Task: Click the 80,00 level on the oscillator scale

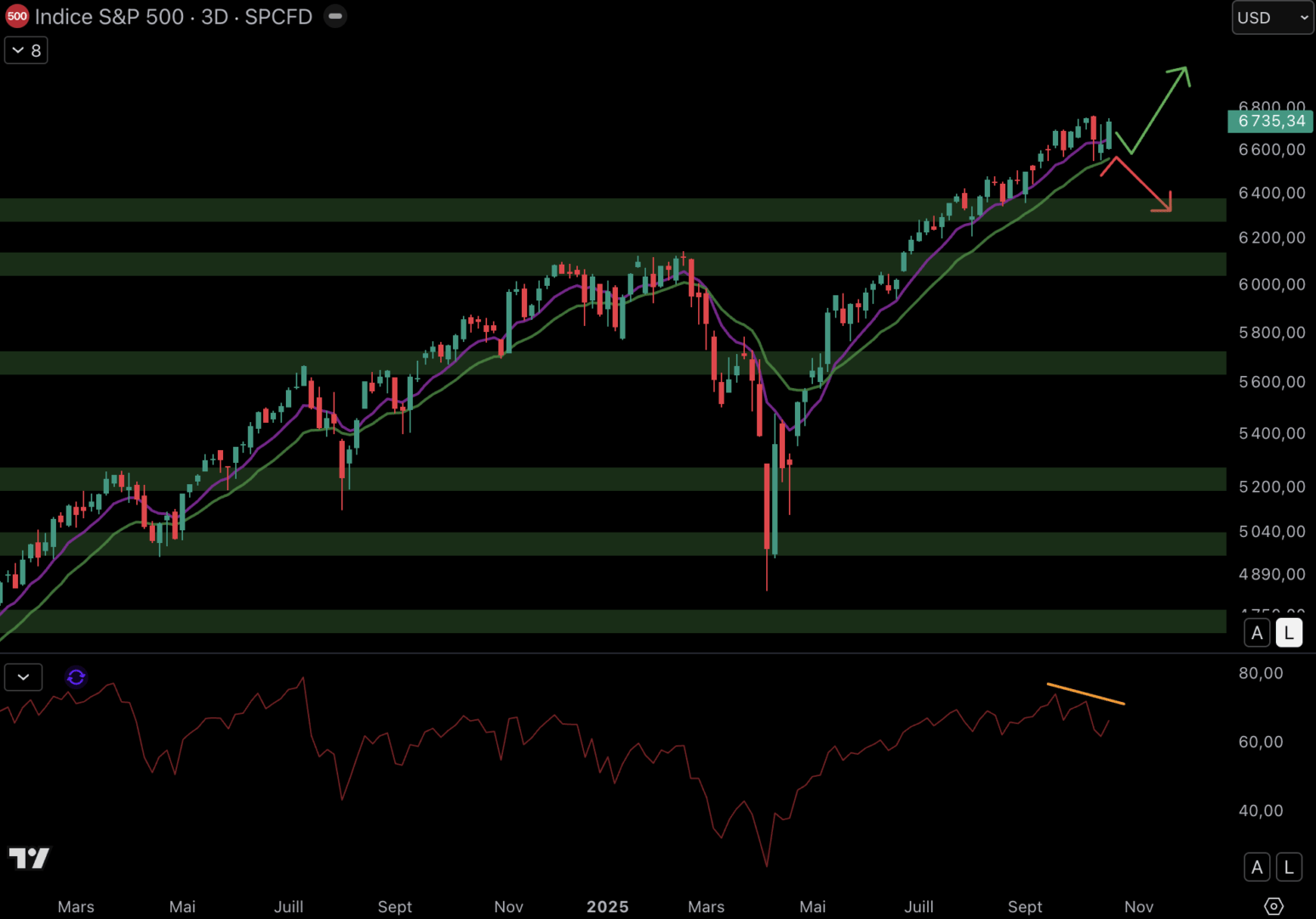Action: tap(1261, 673)
